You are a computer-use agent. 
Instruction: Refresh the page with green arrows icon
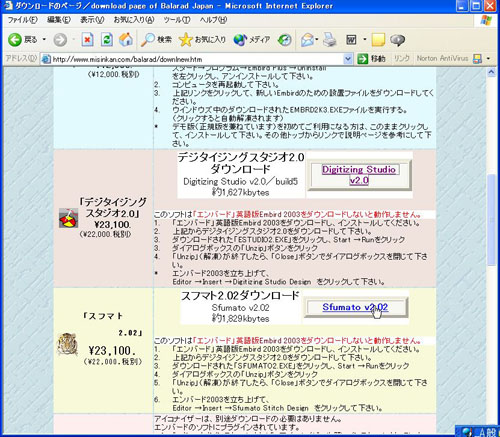(107, 40)
